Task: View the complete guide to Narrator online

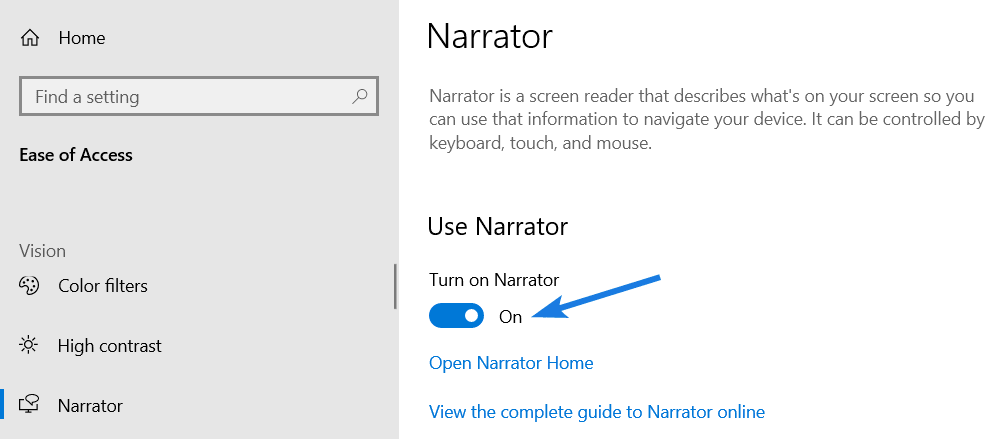Action: [x=596, y=411]
